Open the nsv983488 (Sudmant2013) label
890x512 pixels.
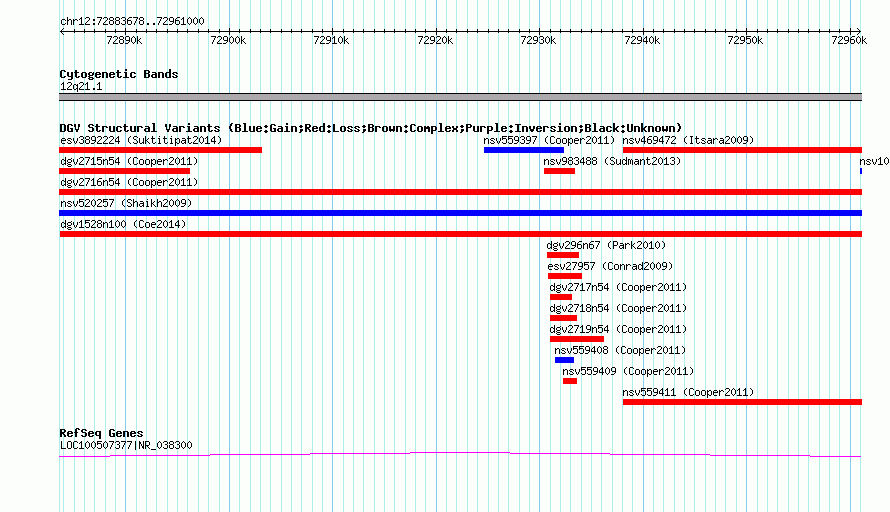click(612, 161)
